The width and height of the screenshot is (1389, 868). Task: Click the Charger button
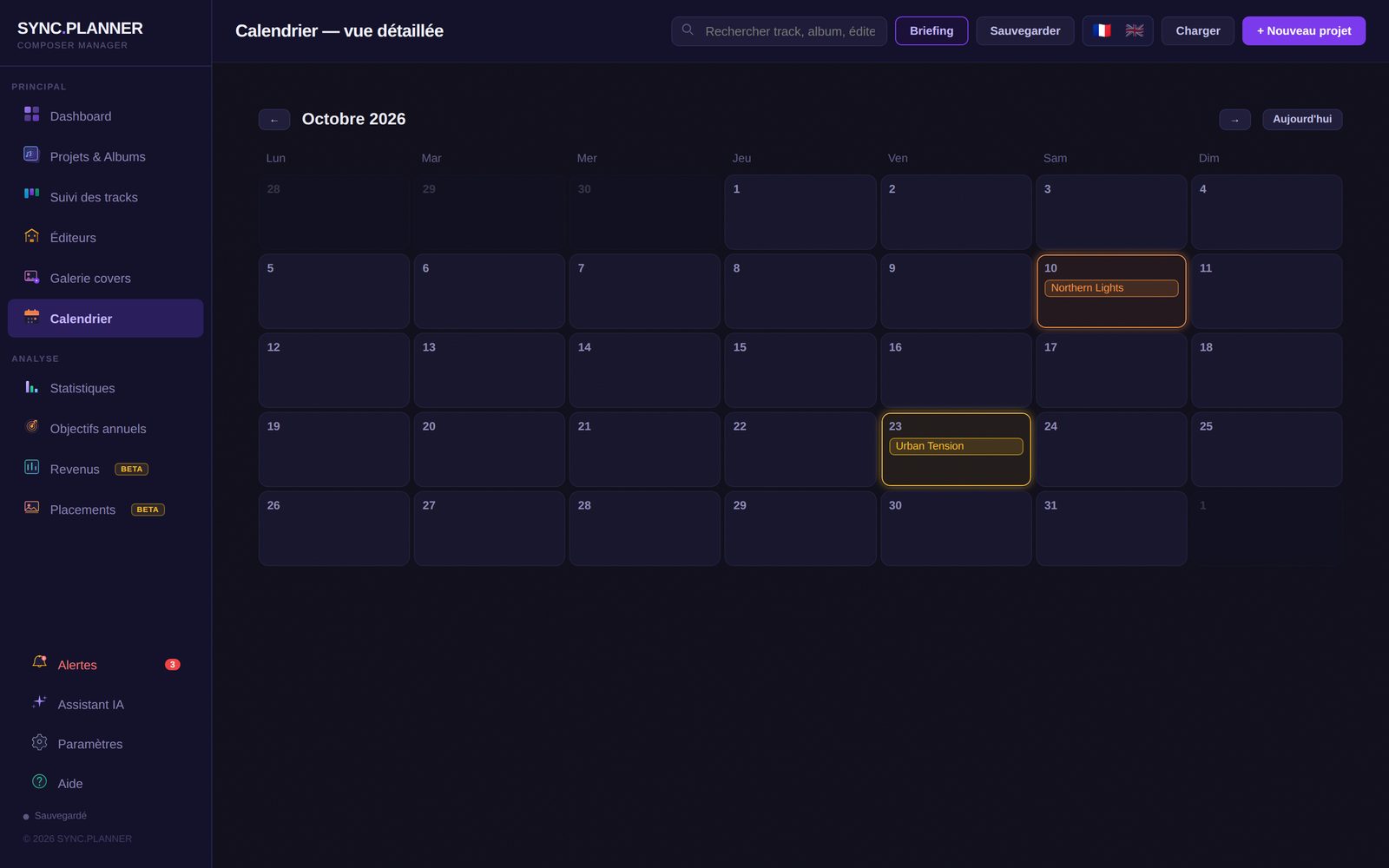pyautogui.click(x=1198, y=31)
